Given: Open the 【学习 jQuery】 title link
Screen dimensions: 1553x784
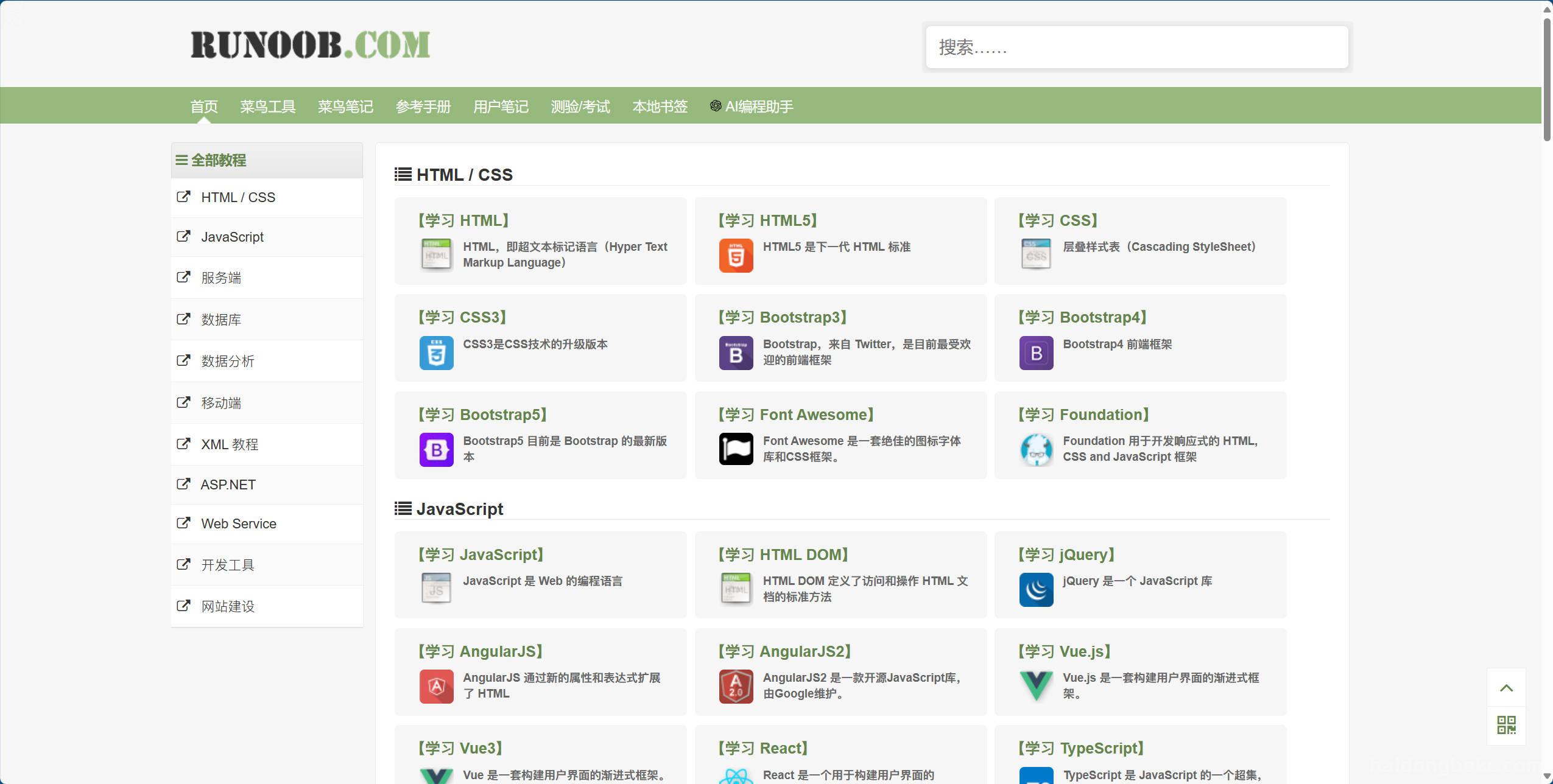Looking at the screenshot, I should (x=1066, y=555).
